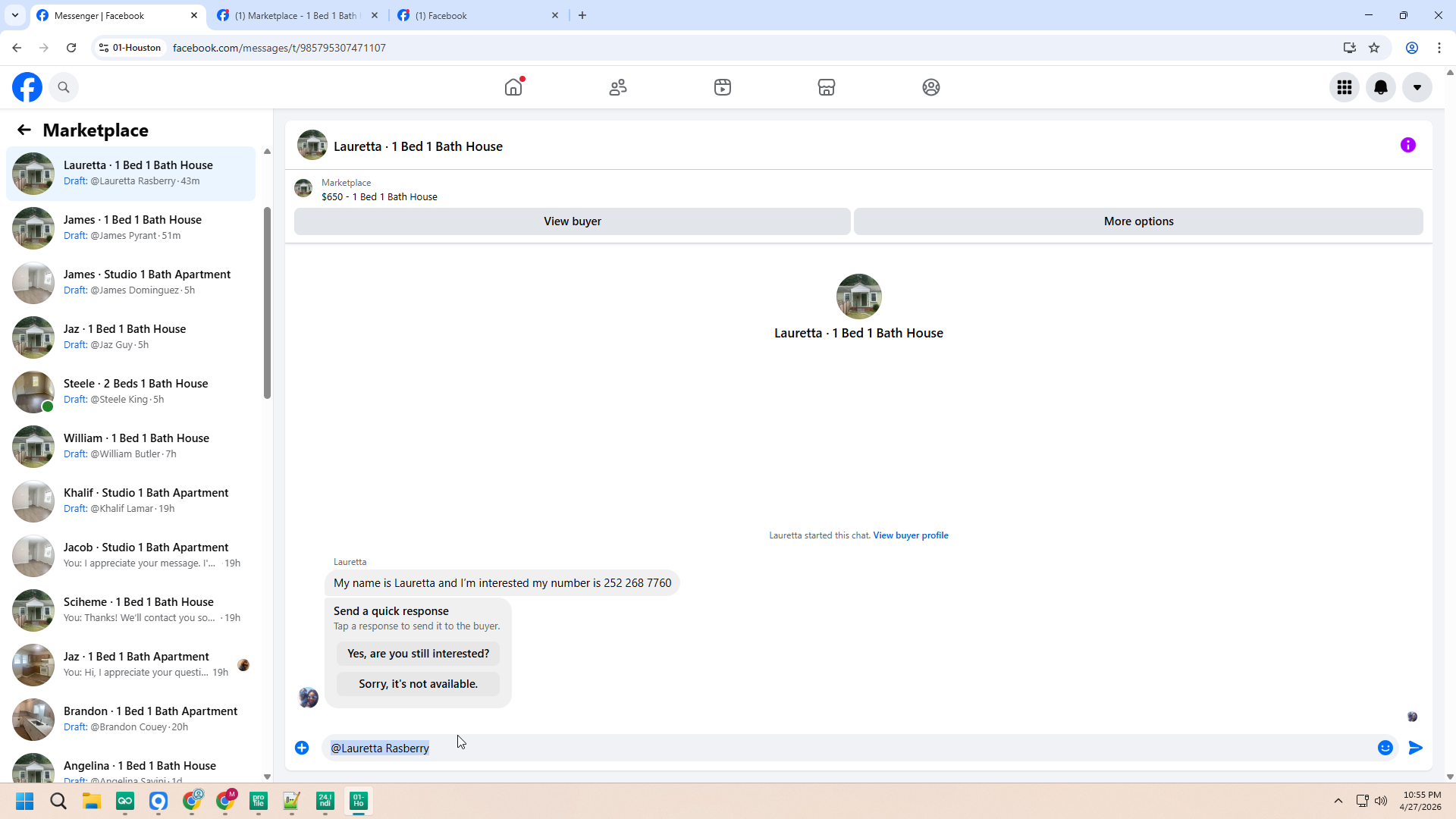Click the plus icon for more message actions
This screenshot has height=819, width=1456.
tap(302, 748)
